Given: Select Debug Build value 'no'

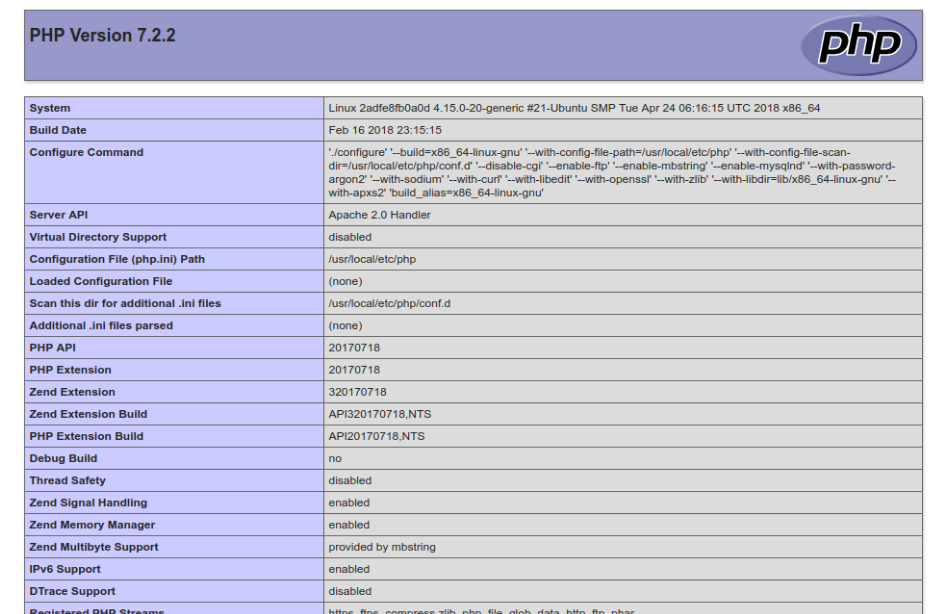Looking at the screenshot, I should tap(335, 458).
